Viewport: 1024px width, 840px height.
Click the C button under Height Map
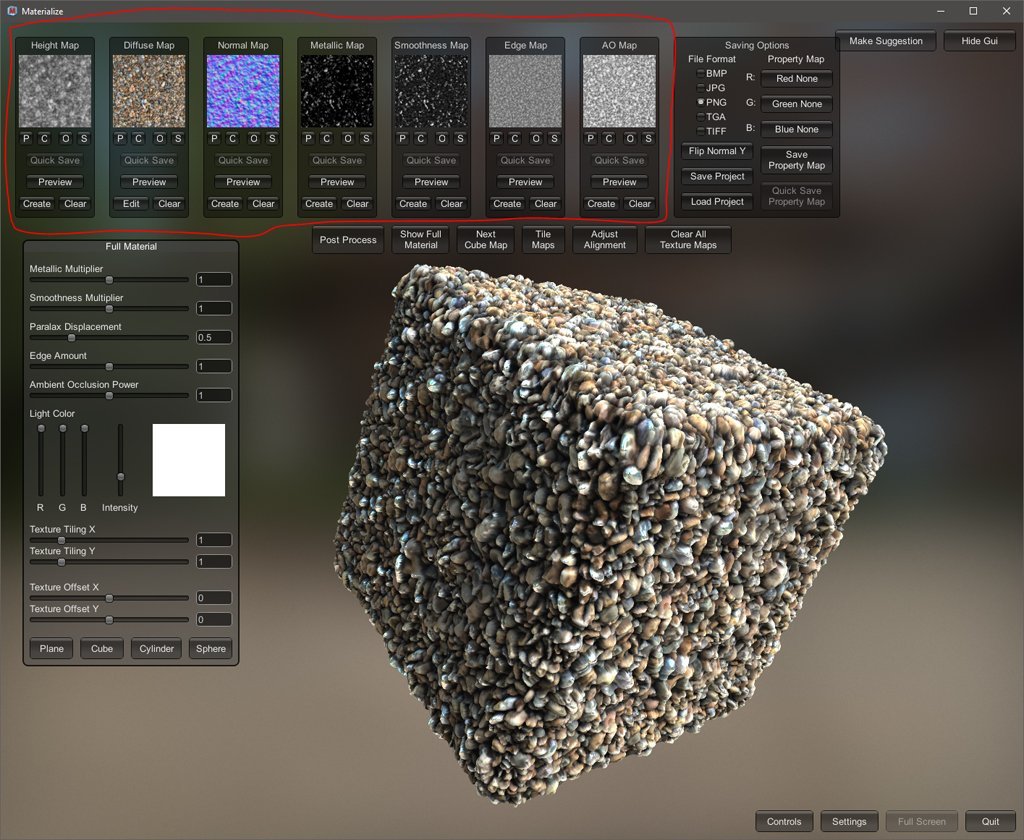pyautogui.click(x=44, y=139)
